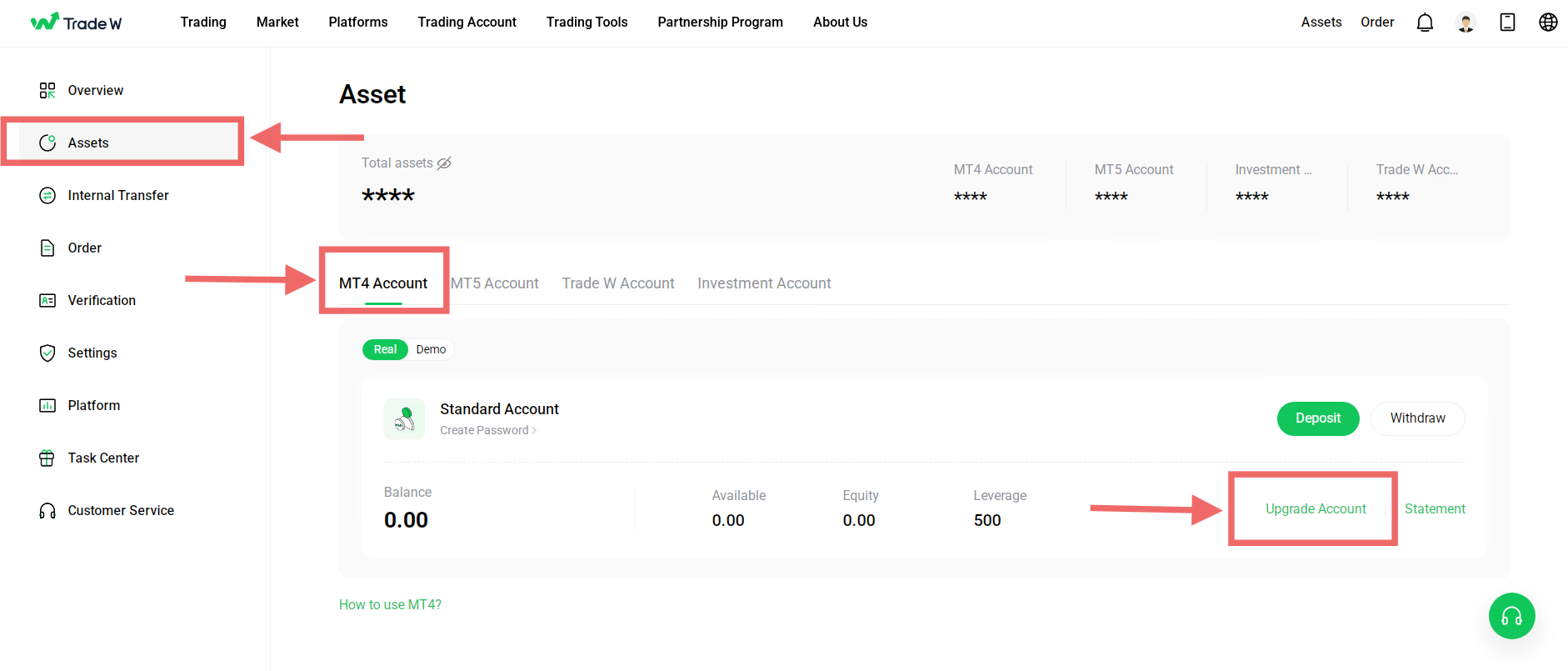Open the user profile avatar

point(1466,23)
